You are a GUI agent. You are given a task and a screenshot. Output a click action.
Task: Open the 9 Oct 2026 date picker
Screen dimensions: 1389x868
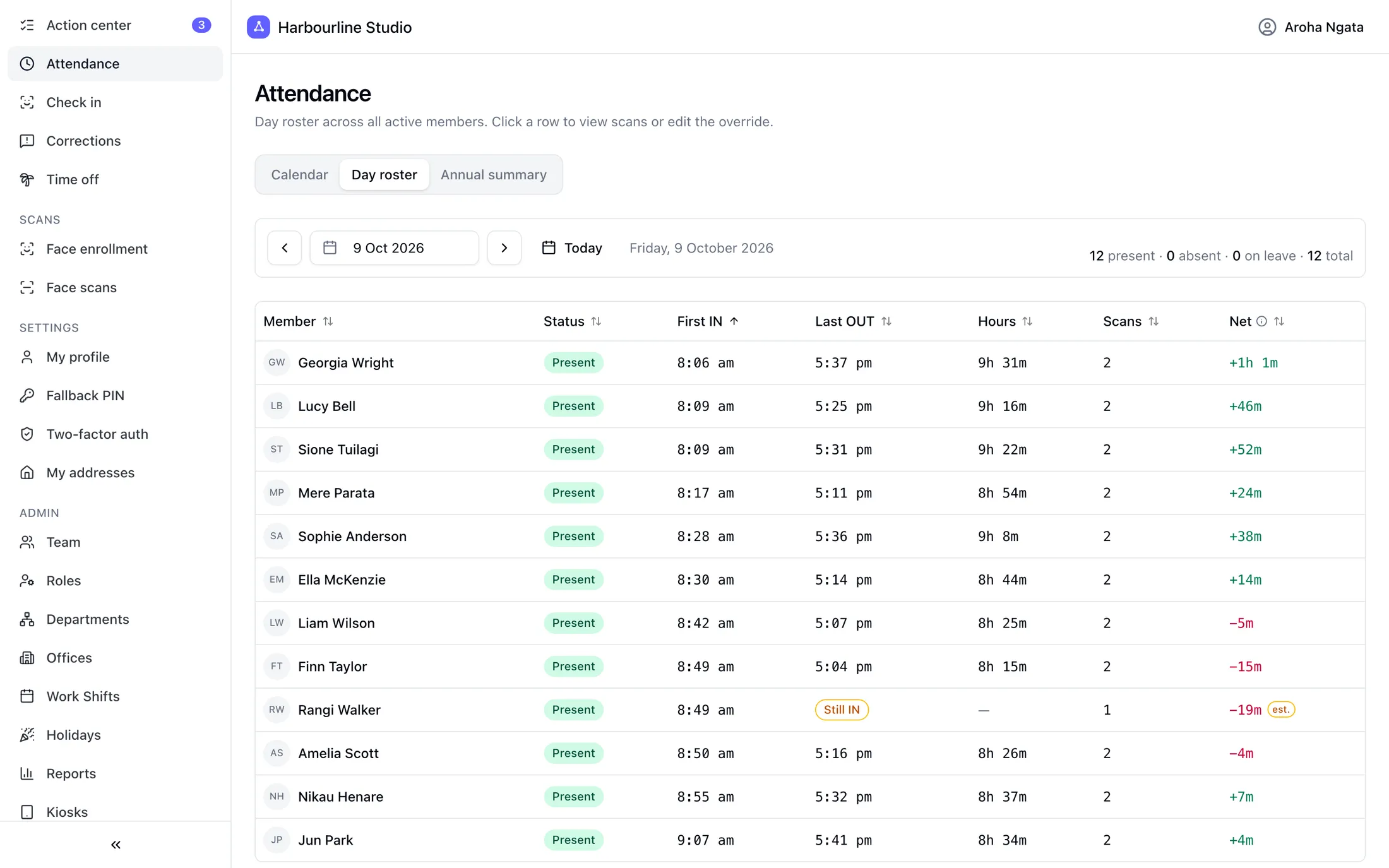point(394,248)
